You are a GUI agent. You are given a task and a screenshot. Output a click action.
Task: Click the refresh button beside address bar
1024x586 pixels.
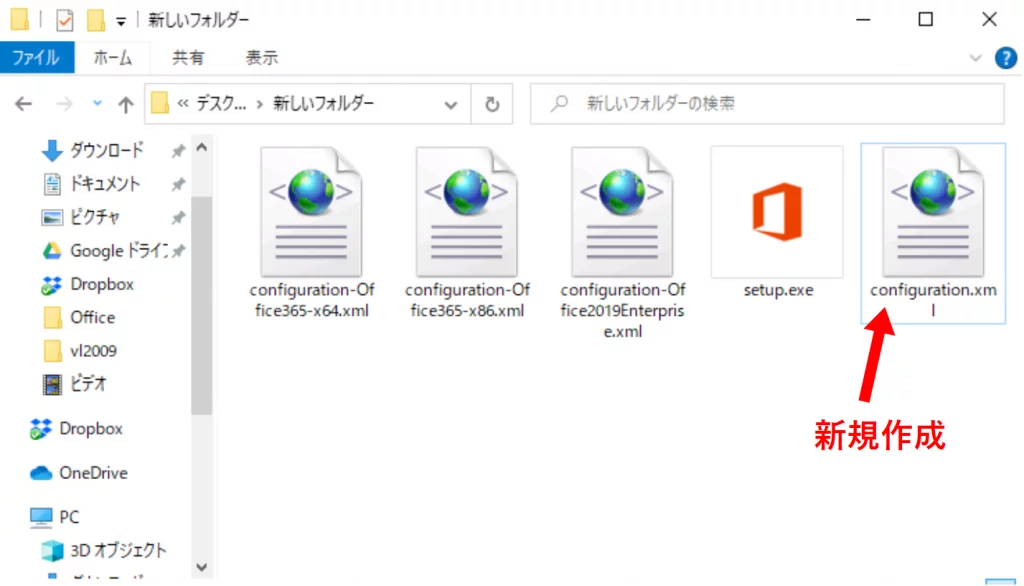[491, 103]
